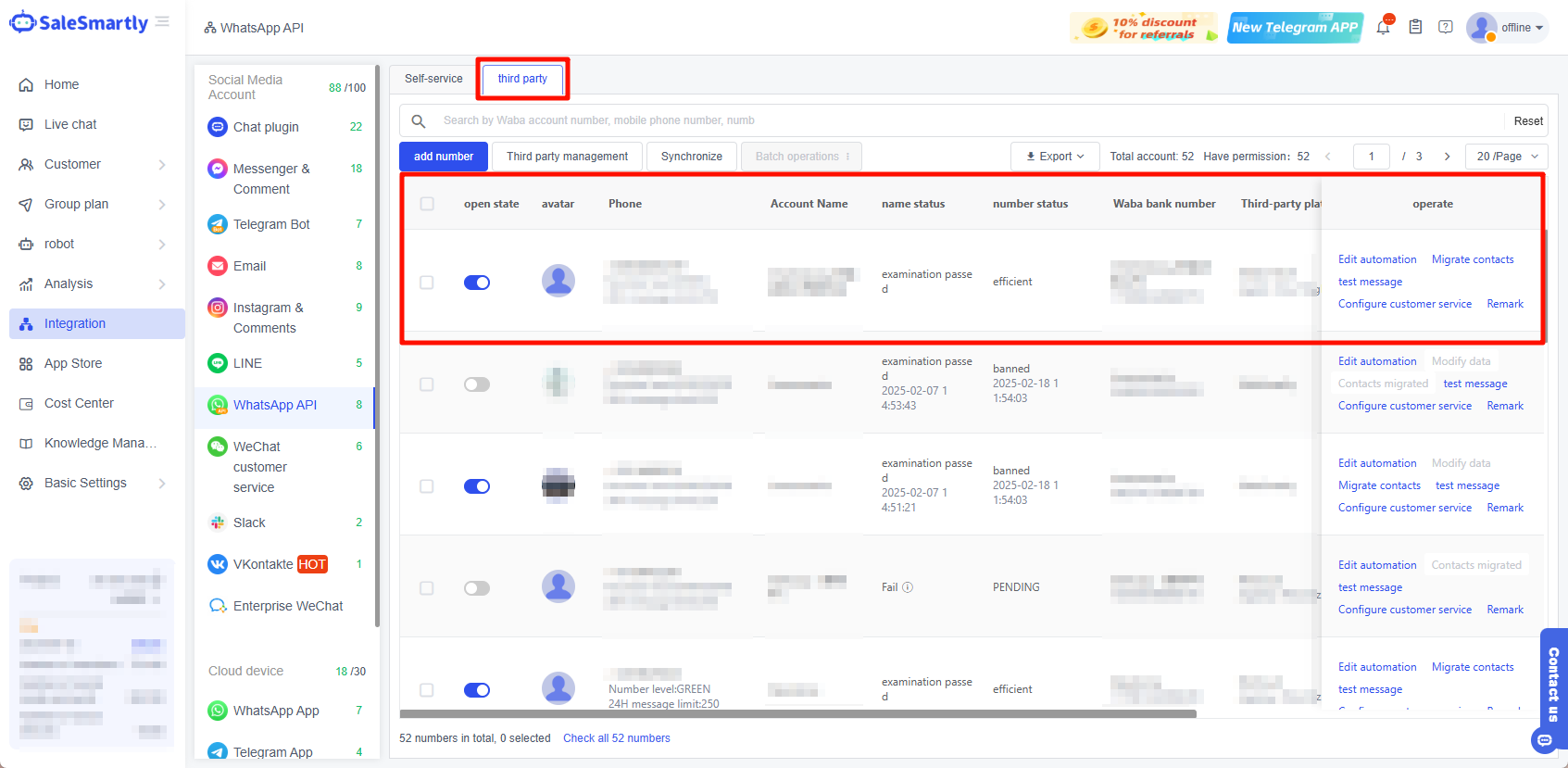The width and height of the screenshot is (1568, 768).
Task: Open the Slack channel list
Action: tap(249, 522)
